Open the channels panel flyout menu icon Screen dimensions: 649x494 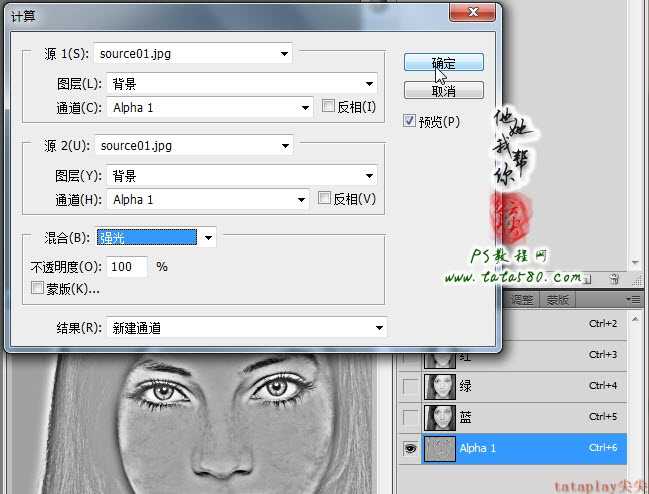[633, 299]
